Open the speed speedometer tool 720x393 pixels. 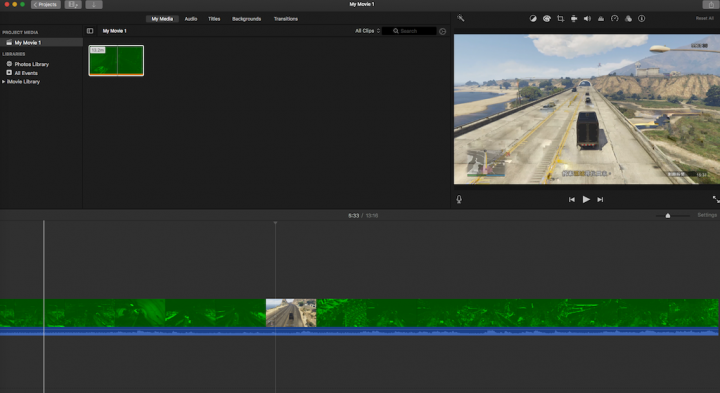614,19
